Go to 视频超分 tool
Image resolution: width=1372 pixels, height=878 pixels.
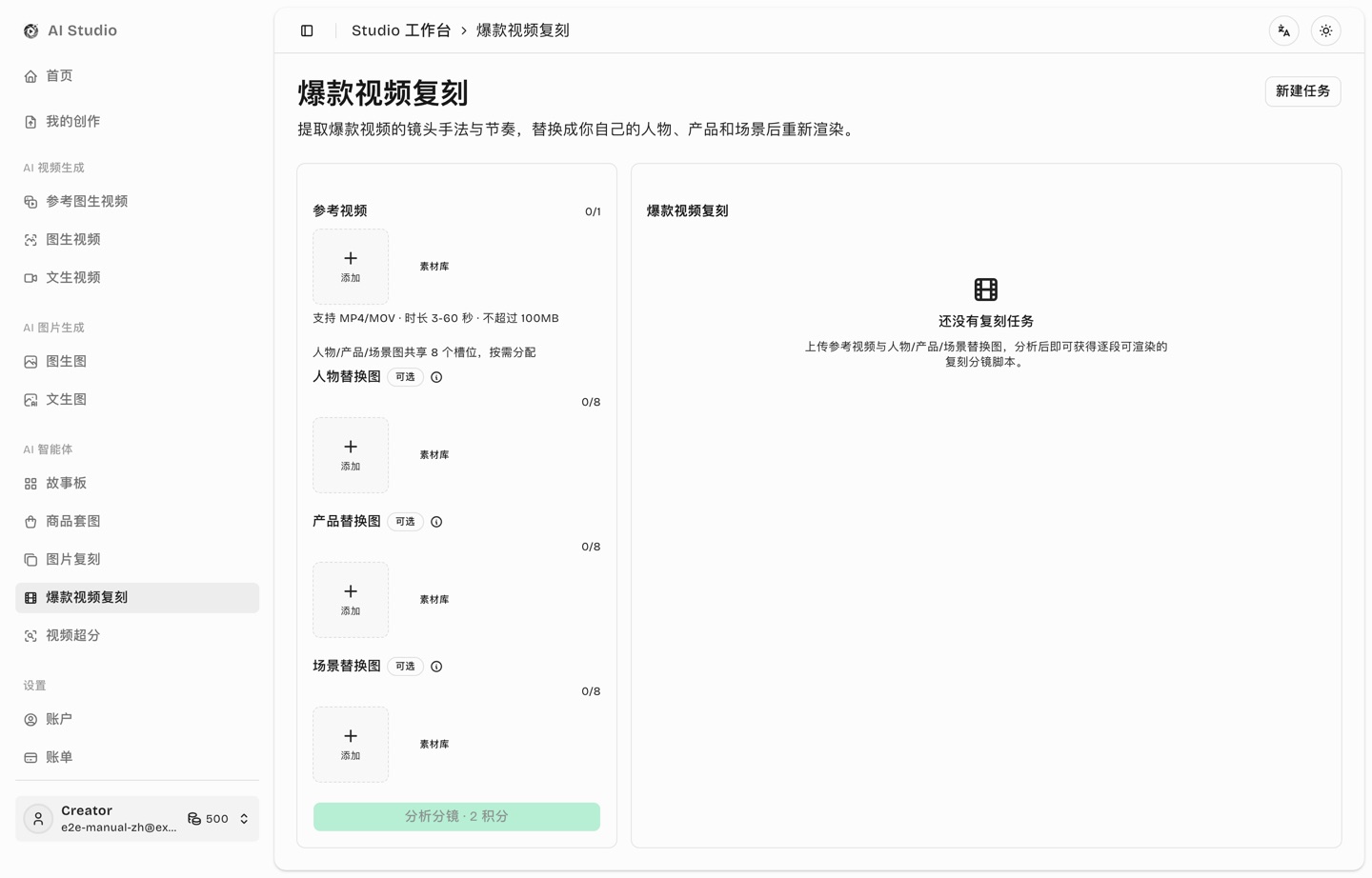[x=137, y=636]
